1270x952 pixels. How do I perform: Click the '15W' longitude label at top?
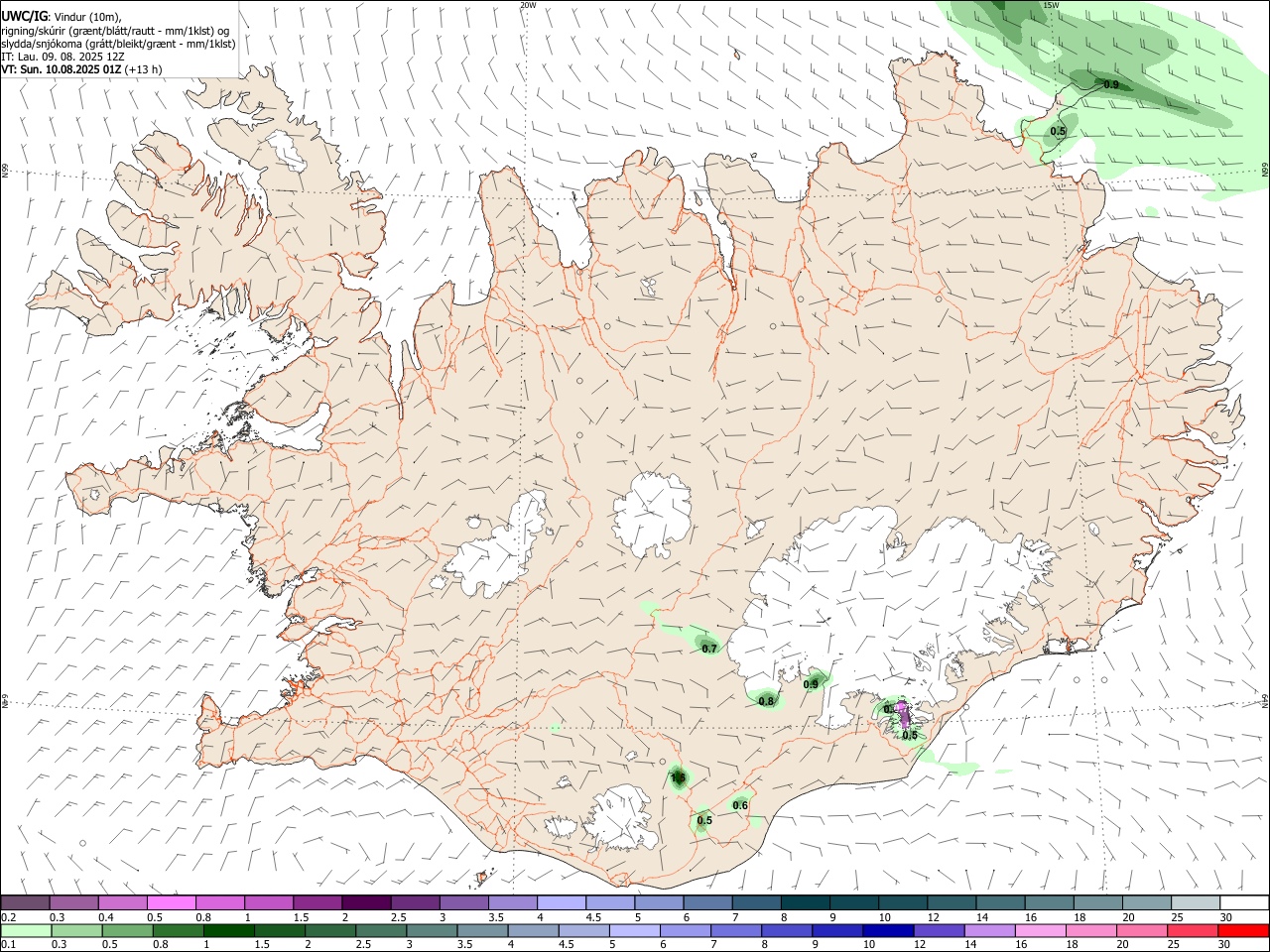(x=1052, y=5)
